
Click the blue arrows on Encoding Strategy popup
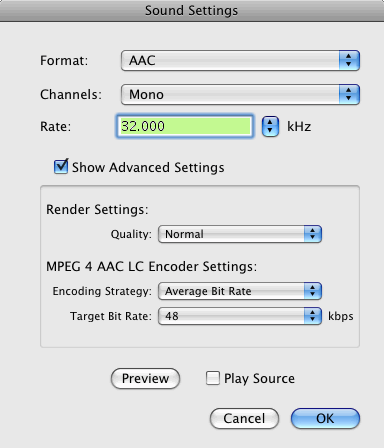(313, 291)
